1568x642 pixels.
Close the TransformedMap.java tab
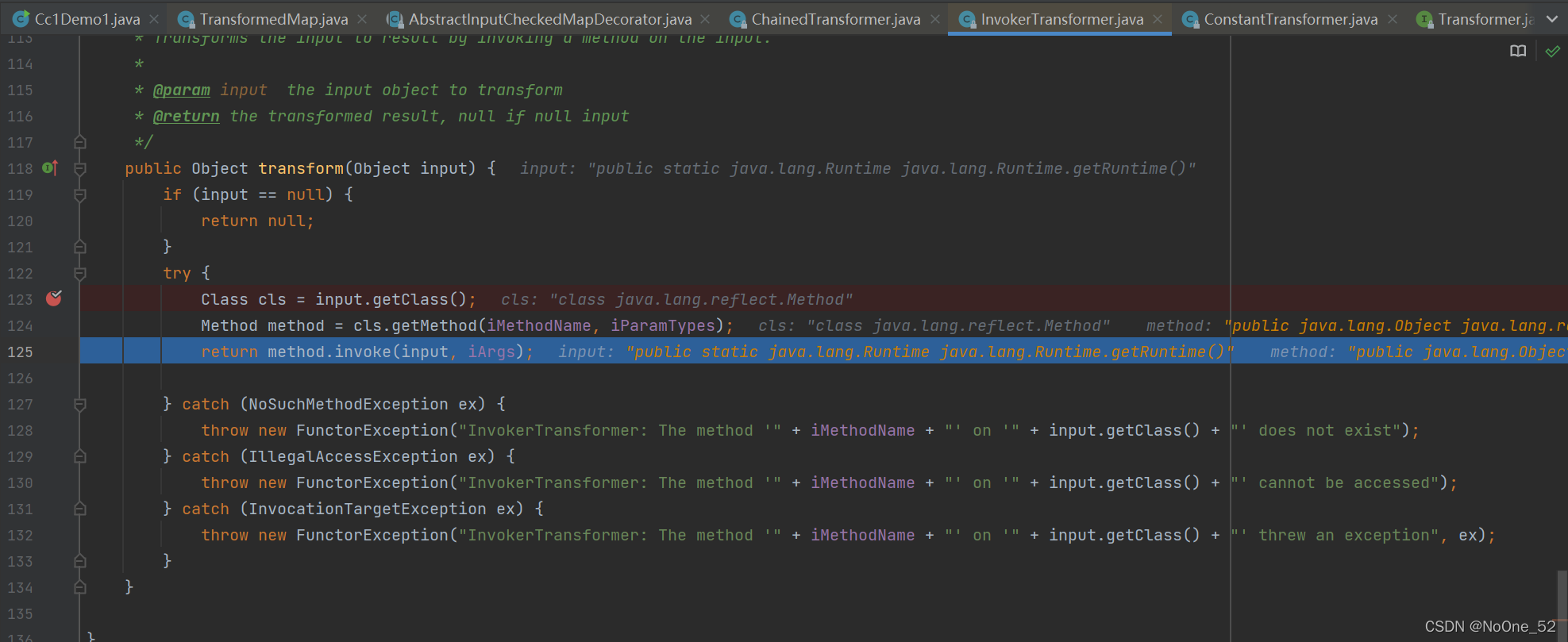(x=362, y=19)
